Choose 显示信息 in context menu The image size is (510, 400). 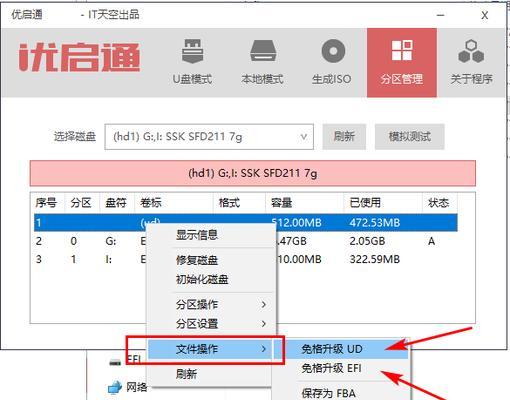coord(212,235)
